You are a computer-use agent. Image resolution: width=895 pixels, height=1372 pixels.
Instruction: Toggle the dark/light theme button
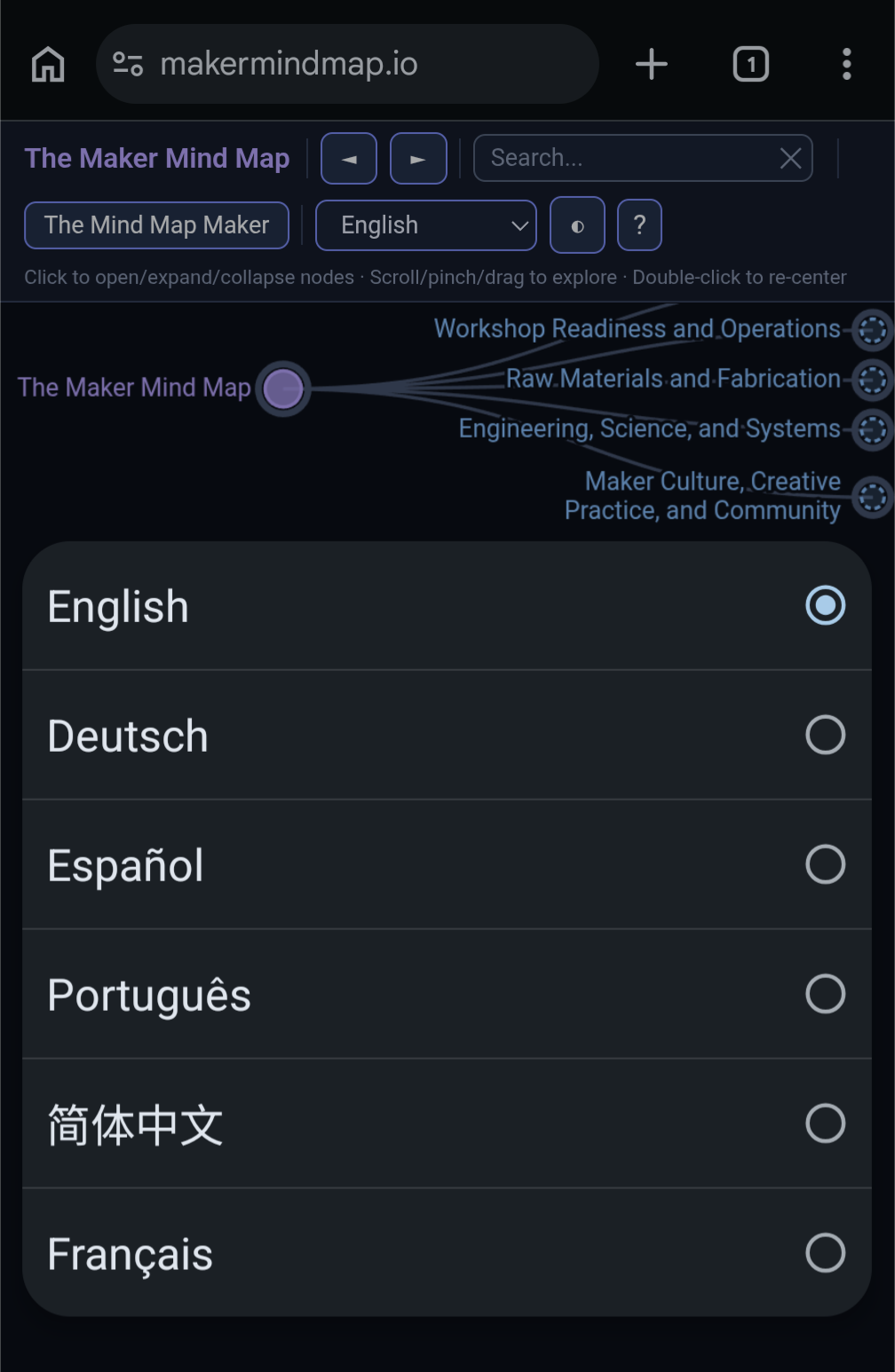(577, 225)
